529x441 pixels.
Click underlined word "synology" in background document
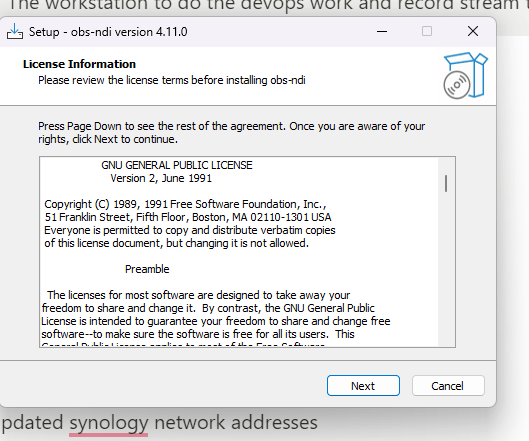click(x=109, y=423)
